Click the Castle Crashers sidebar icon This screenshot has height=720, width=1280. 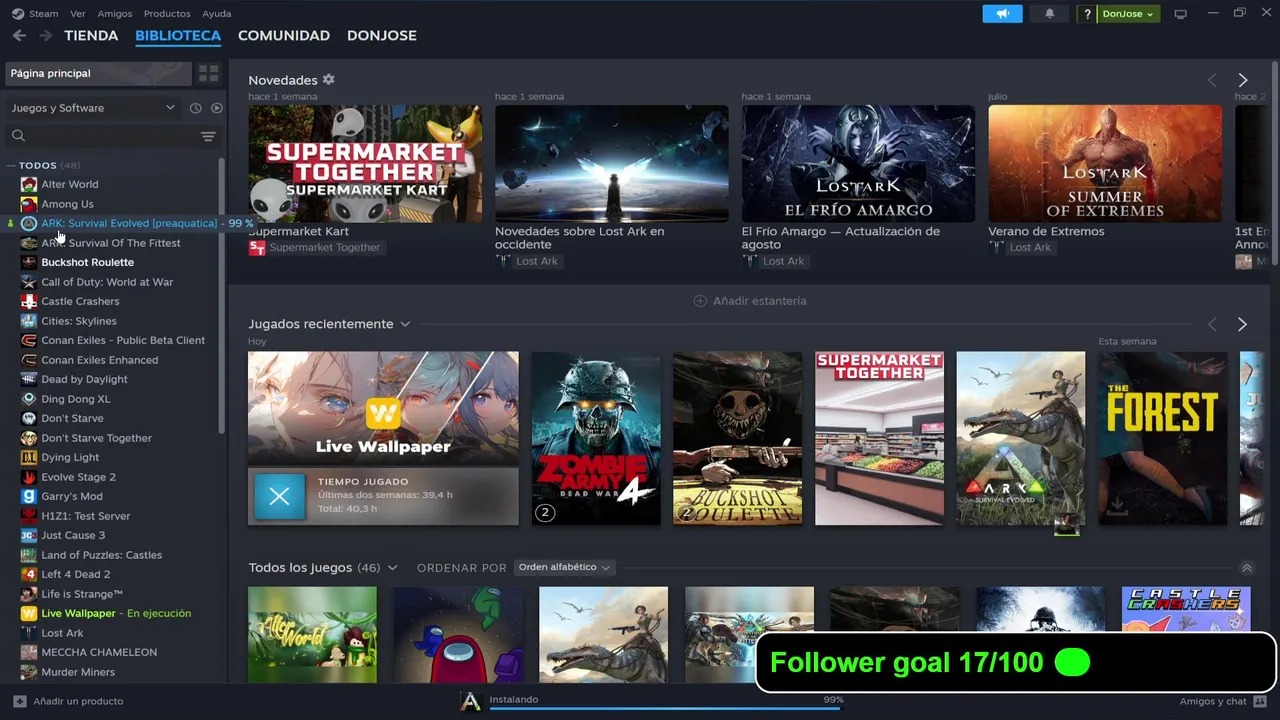(29, 301)
